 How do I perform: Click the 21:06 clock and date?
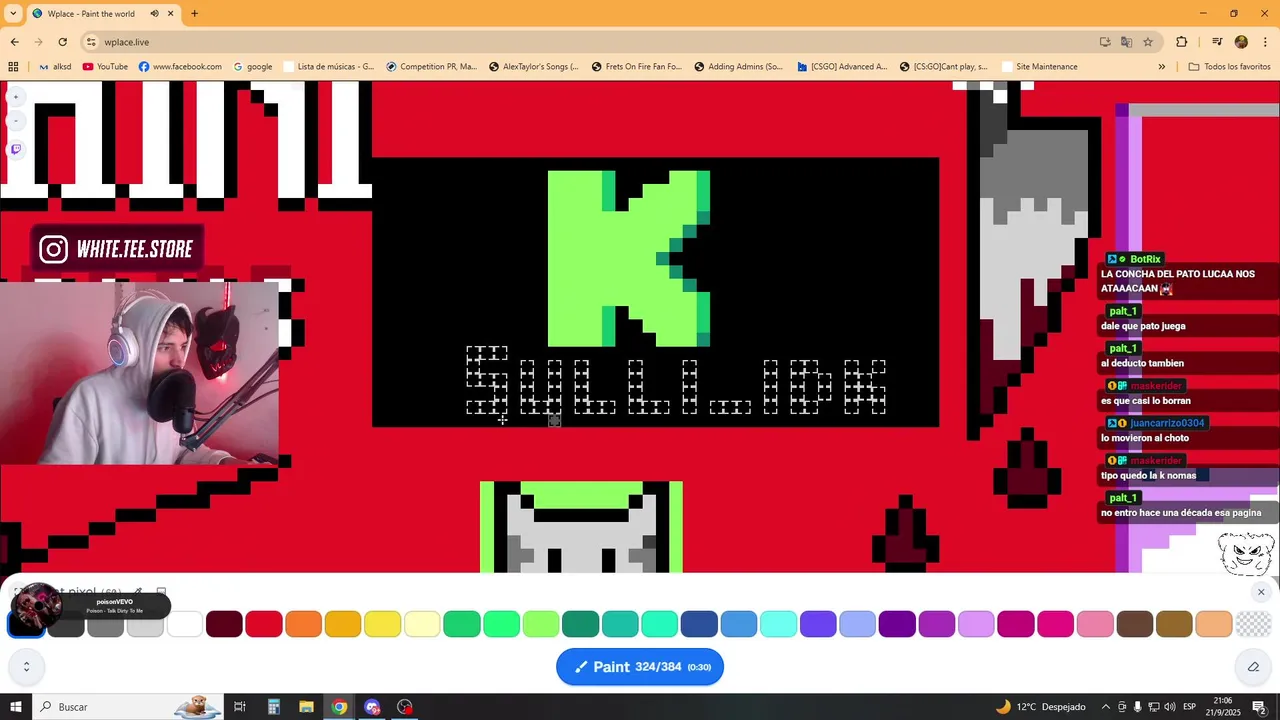[x=1222, y=707]
